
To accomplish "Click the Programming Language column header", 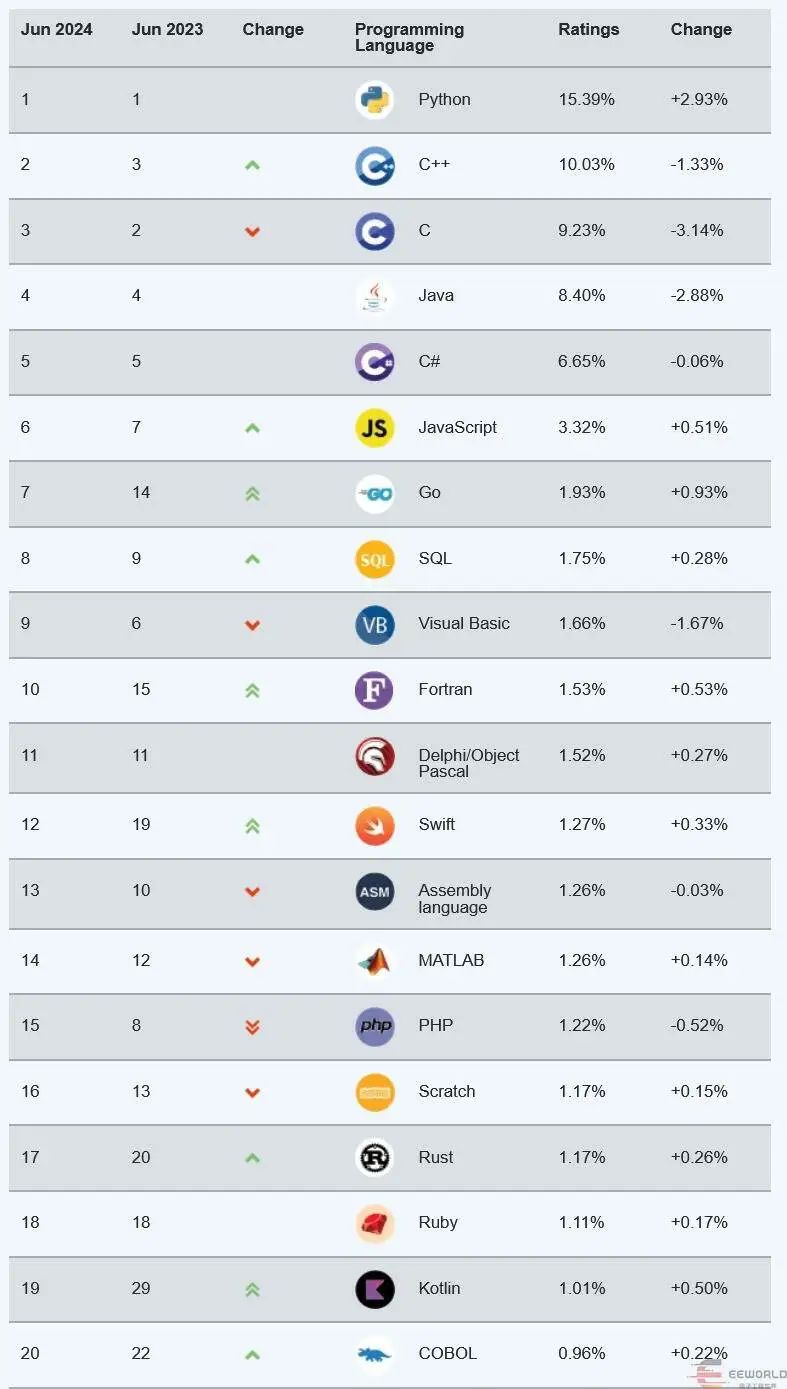I will coord(409,37).
